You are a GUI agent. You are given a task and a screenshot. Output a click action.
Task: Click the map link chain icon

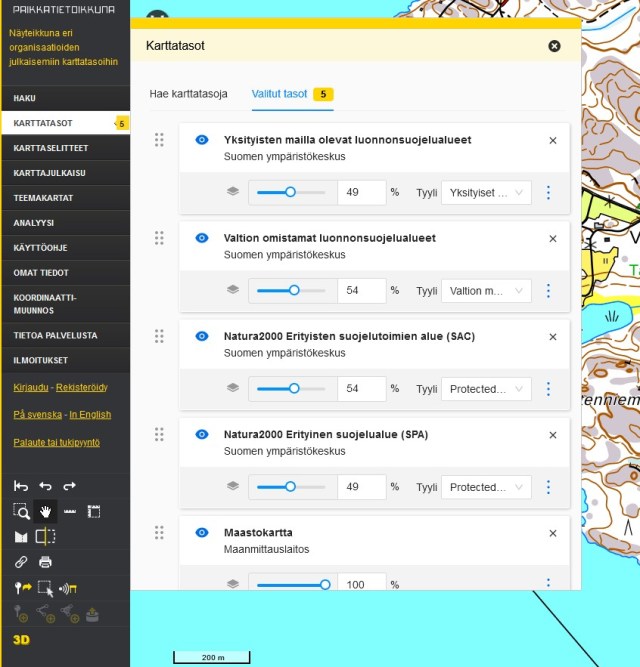click(x=21, y=562)
